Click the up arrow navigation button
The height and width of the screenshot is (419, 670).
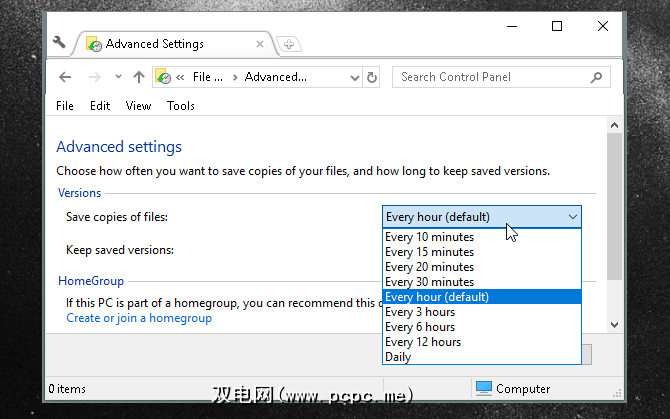139,77
